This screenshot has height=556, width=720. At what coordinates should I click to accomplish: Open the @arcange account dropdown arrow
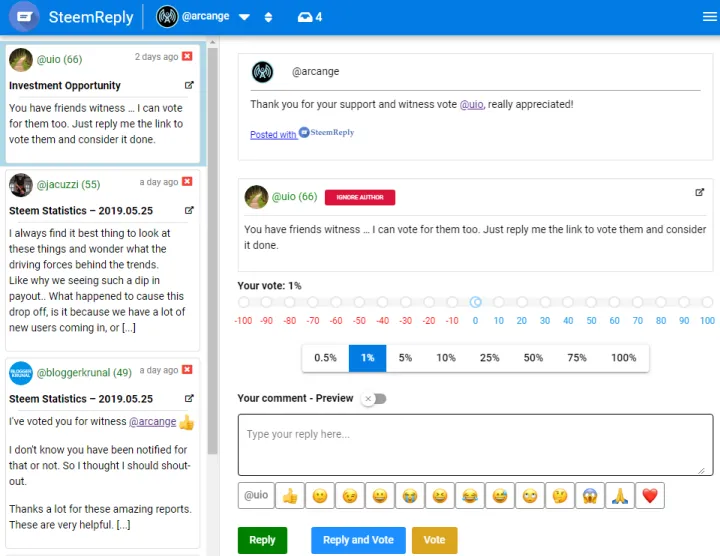[x=244, y=17]
